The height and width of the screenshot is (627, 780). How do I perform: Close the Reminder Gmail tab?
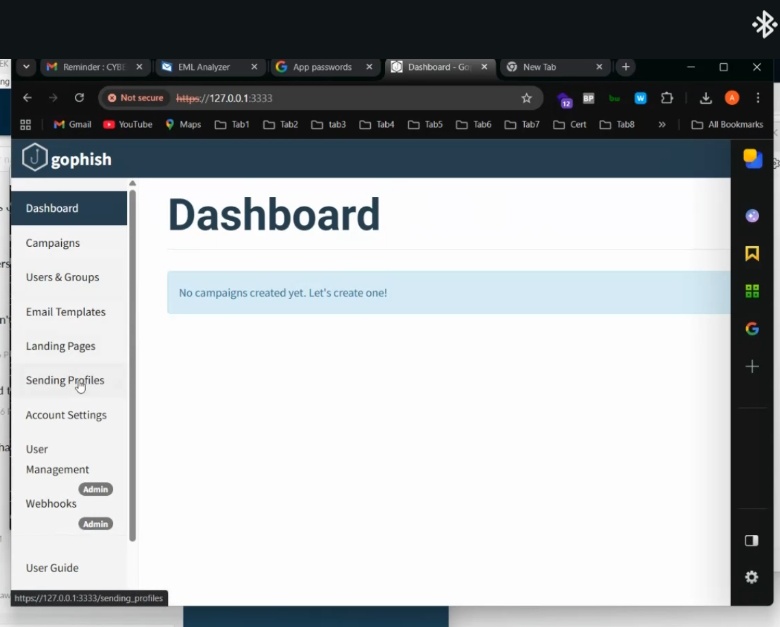point(139,67)
